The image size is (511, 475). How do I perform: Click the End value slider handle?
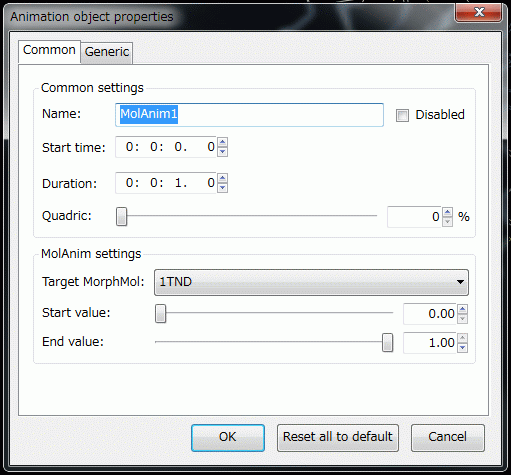coord(387,342)
